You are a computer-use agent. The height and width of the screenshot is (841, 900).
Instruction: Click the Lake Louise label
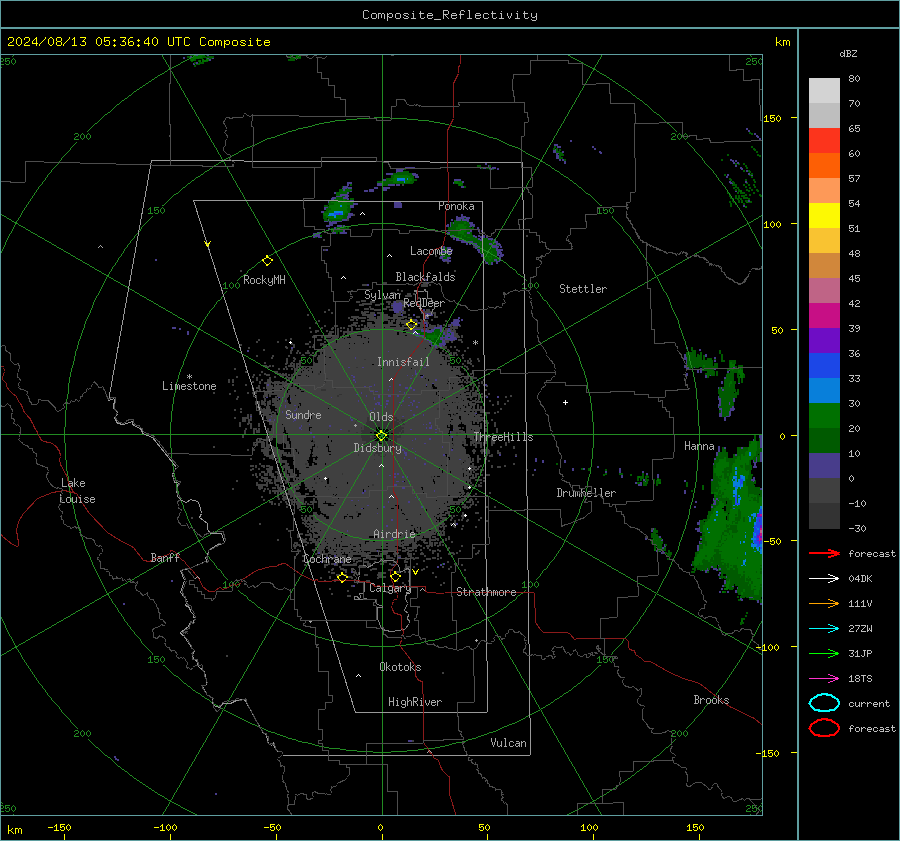(x=77, y=491)
